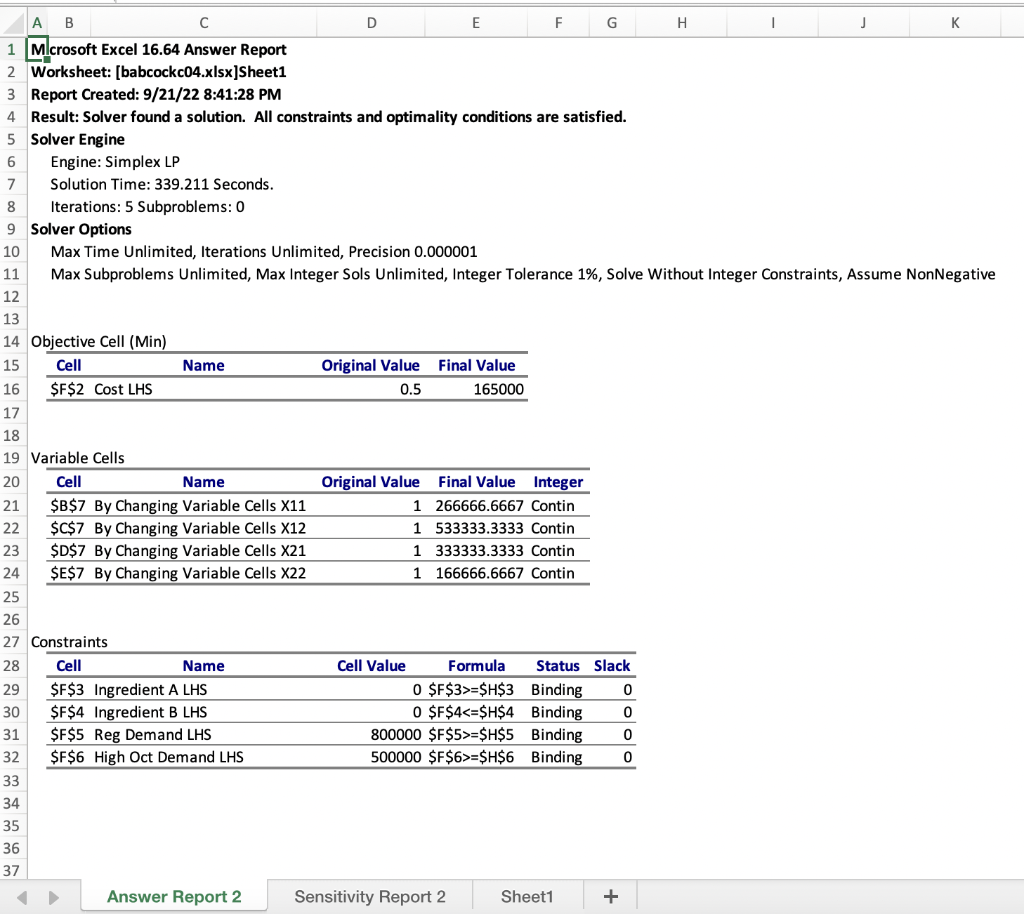
Task: Click 'By Changing Variable Cells X21' name
Action: coord(200,551)
